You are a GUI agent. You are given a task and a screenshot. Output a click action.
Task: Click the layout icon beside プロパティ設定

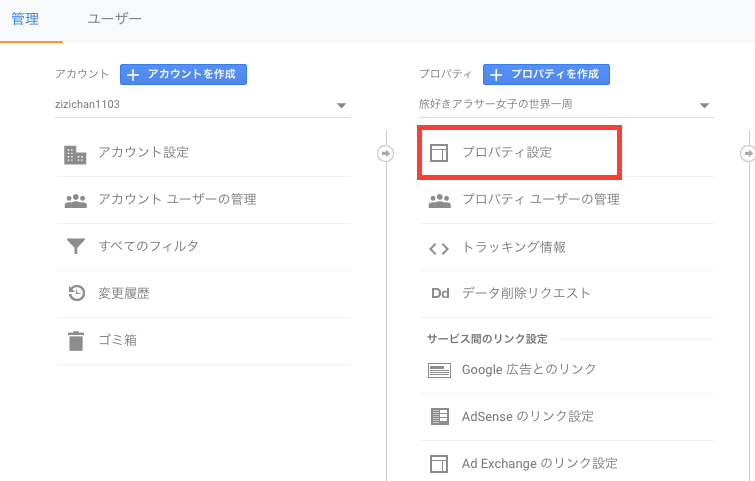(439, 153)
